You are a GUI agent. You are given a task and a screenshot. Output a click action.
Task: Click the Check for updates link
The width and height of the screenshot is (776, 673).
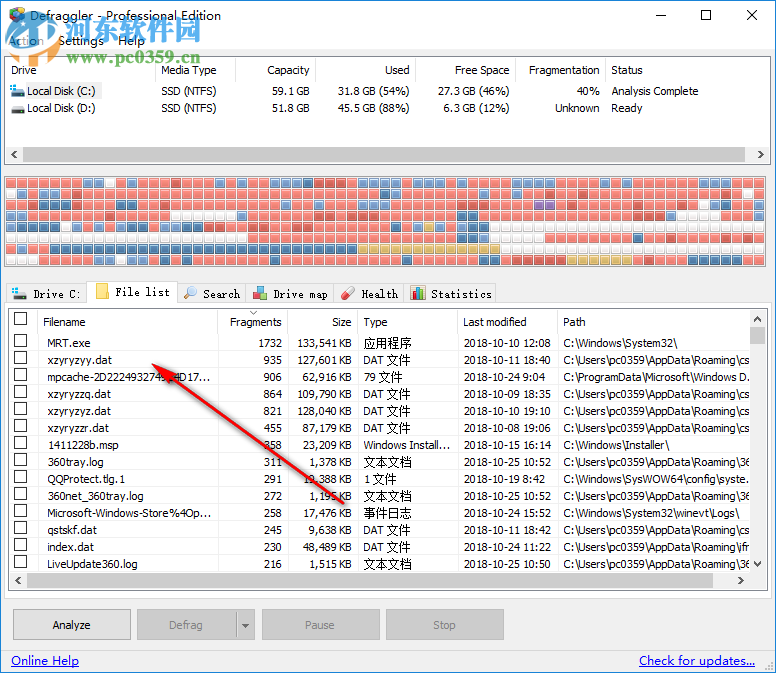pos(697,661)
